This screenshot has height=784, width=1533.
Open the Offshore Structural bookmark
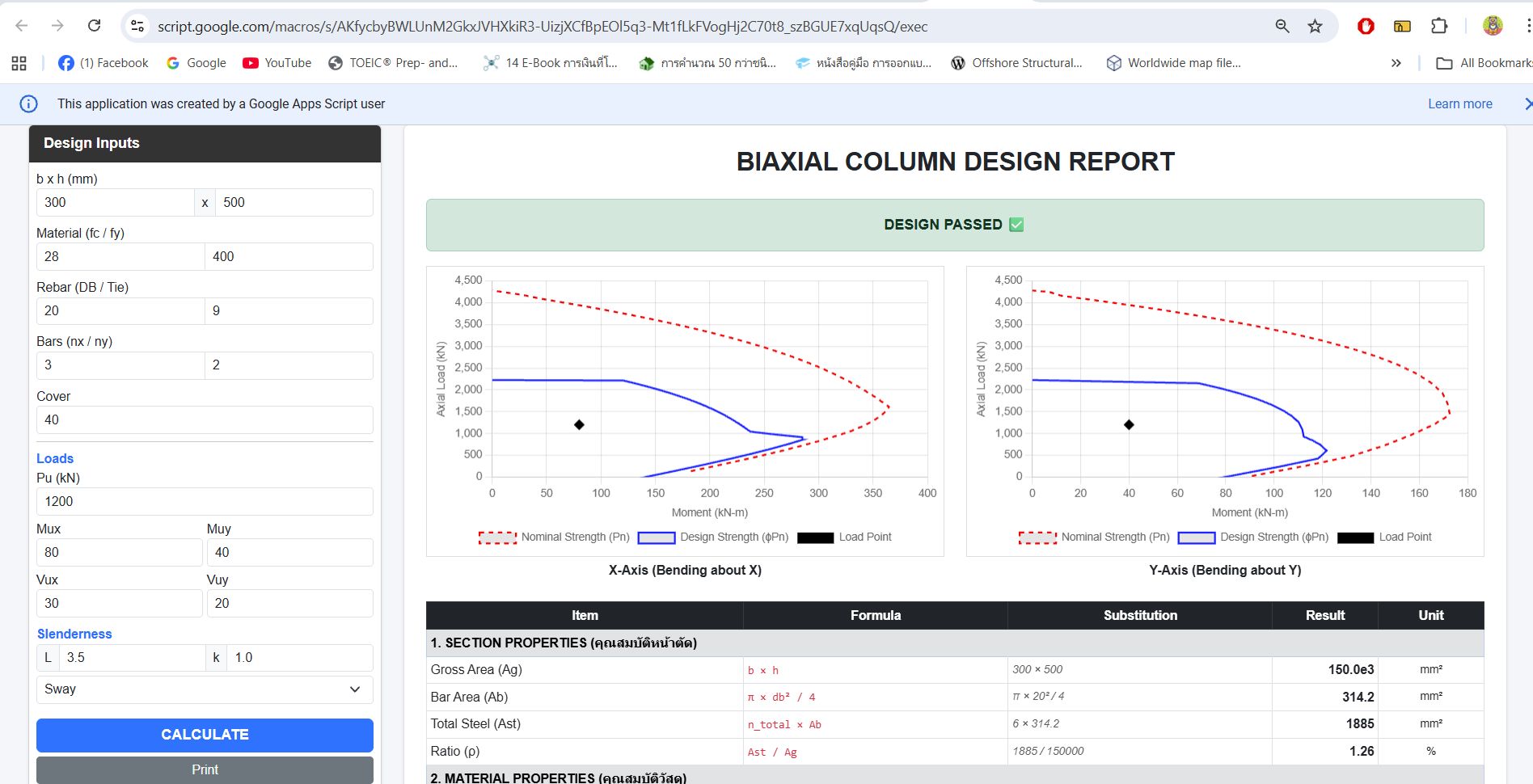[x=1016, y=63]
